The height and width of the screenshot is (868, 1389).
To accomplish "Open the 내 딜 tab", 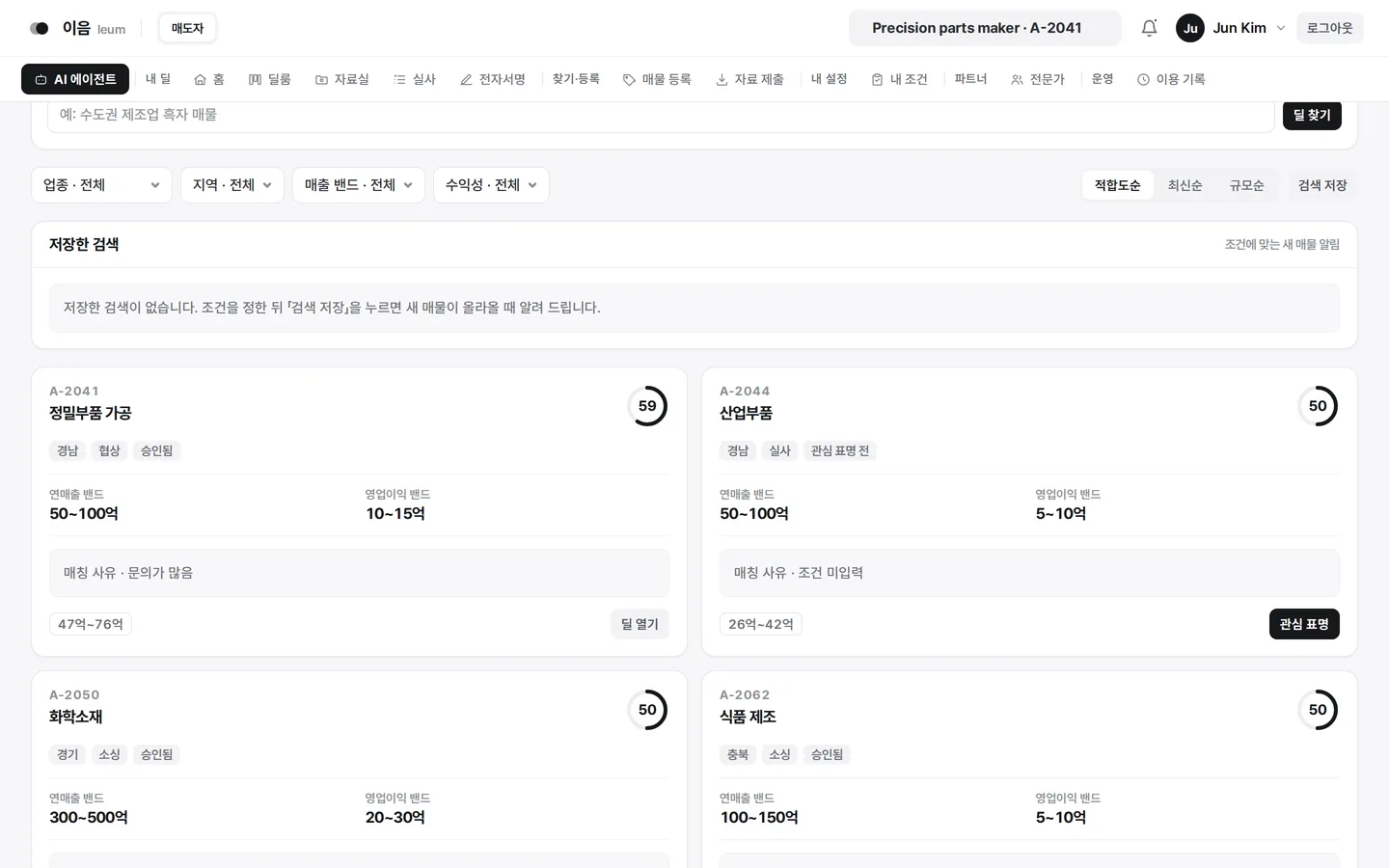I will click(158, 79).
